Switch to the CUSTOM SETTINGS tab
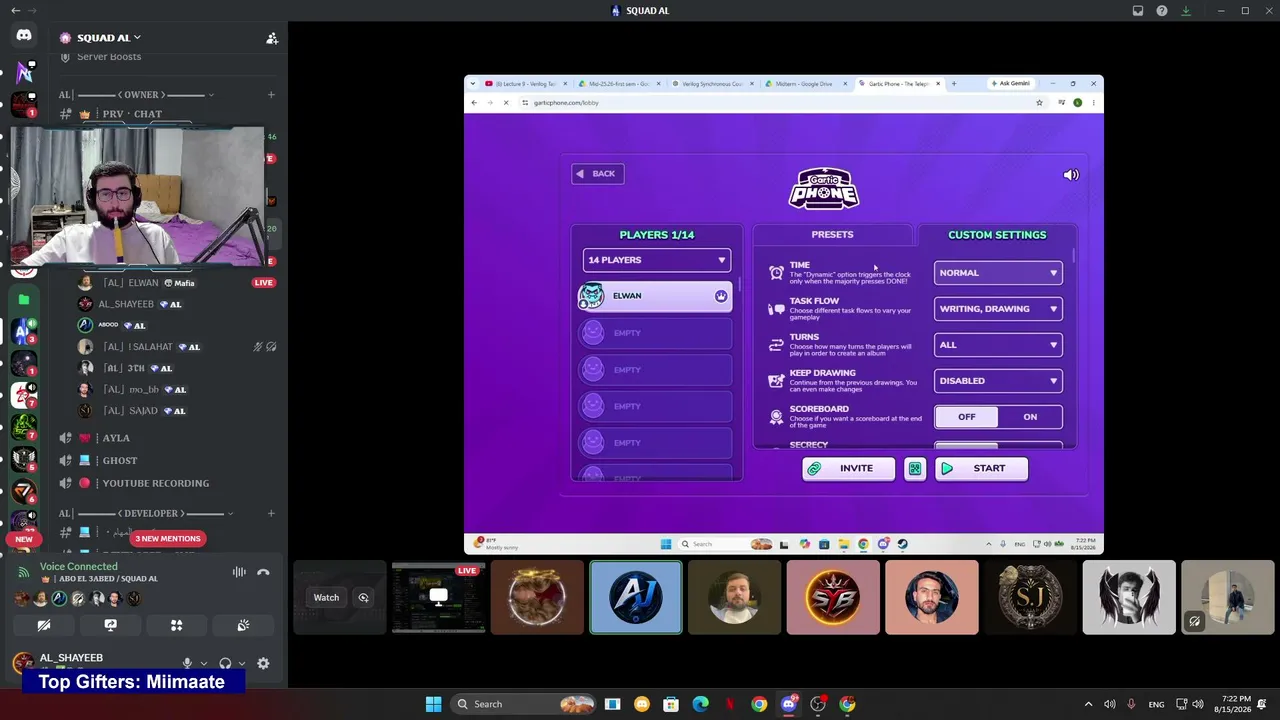 pos(997,235)
